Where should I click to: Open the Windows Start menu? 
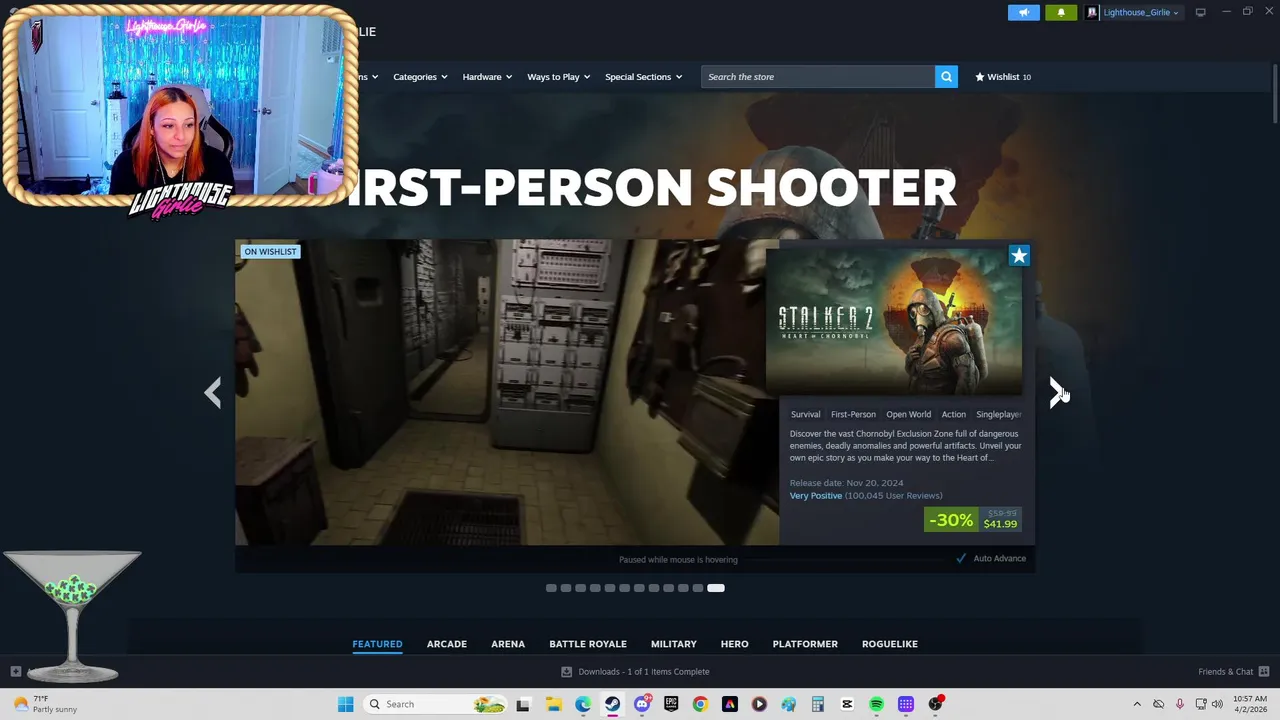tap(345, 704)
